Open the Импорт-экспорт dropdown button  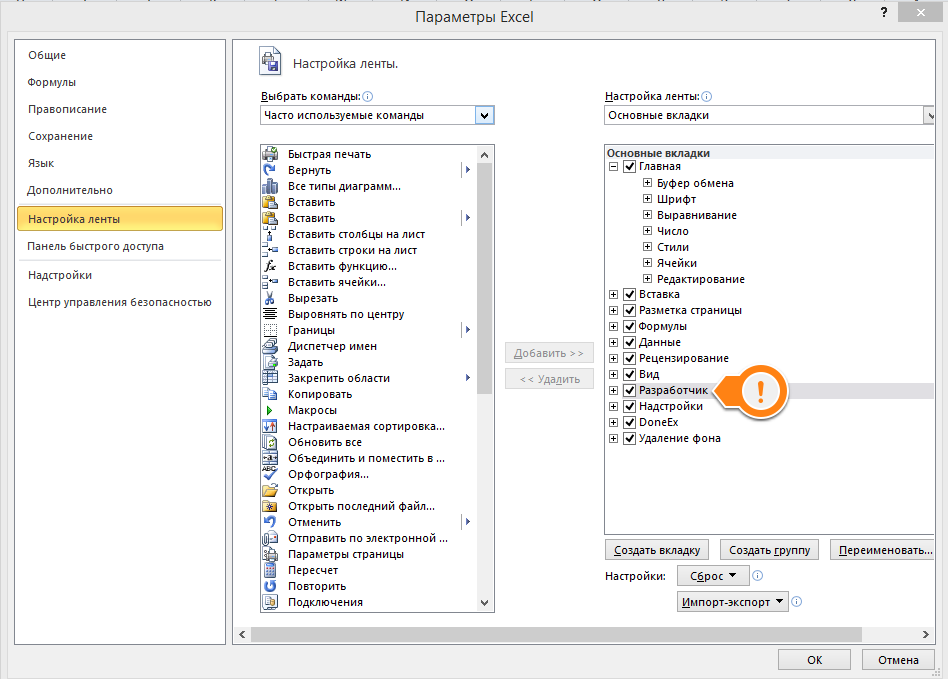(x=732, y=602)
